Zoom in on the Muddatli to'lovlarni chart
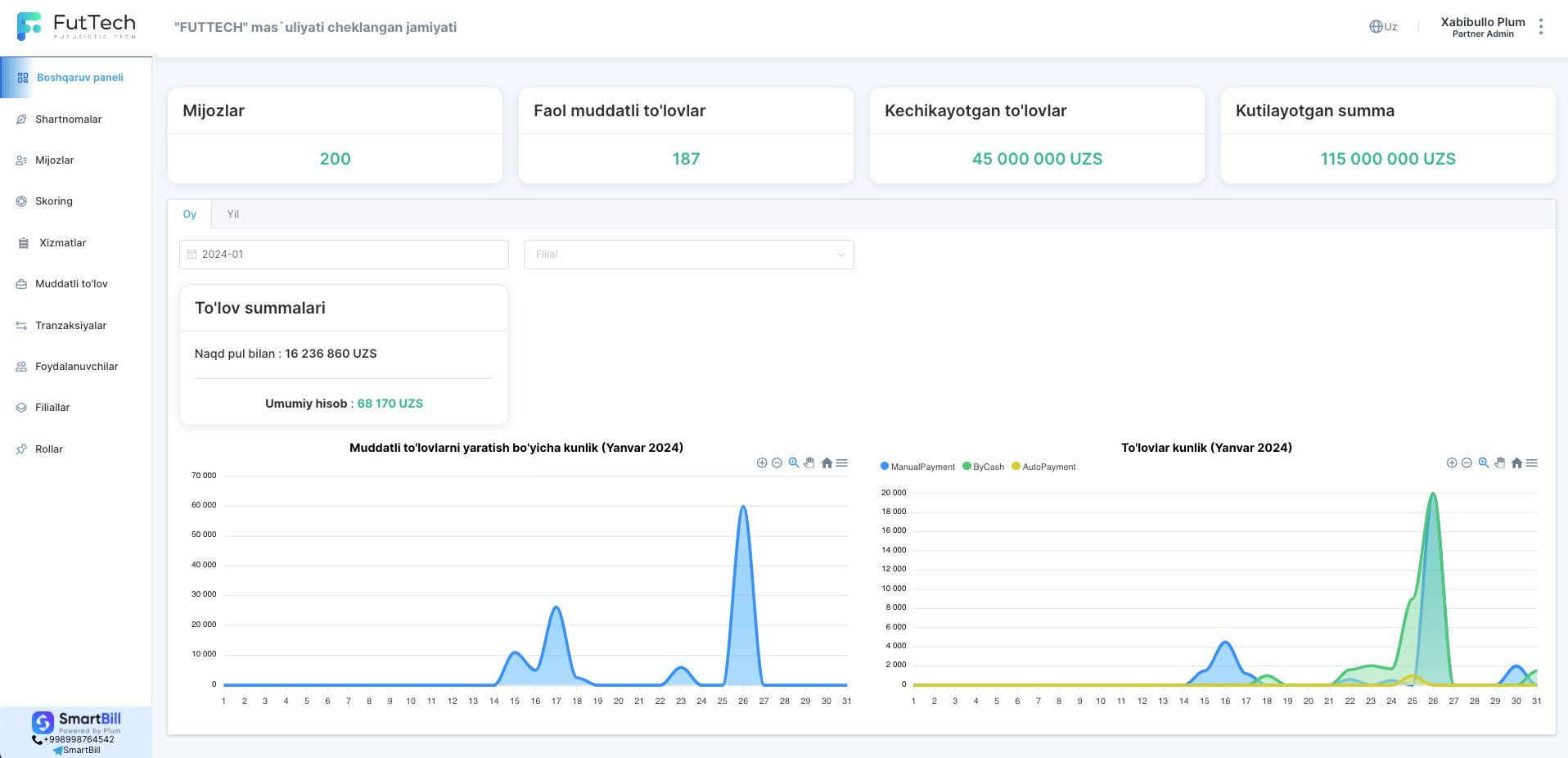The image size is (1568, 758). 762,463
